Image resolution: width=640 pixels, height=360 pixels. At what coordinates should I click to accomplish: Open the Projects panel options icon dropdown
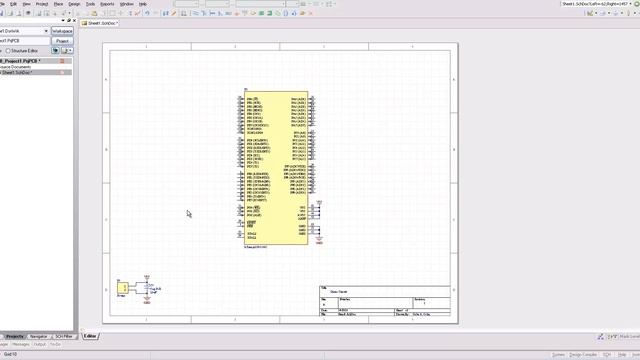[67, 51]
